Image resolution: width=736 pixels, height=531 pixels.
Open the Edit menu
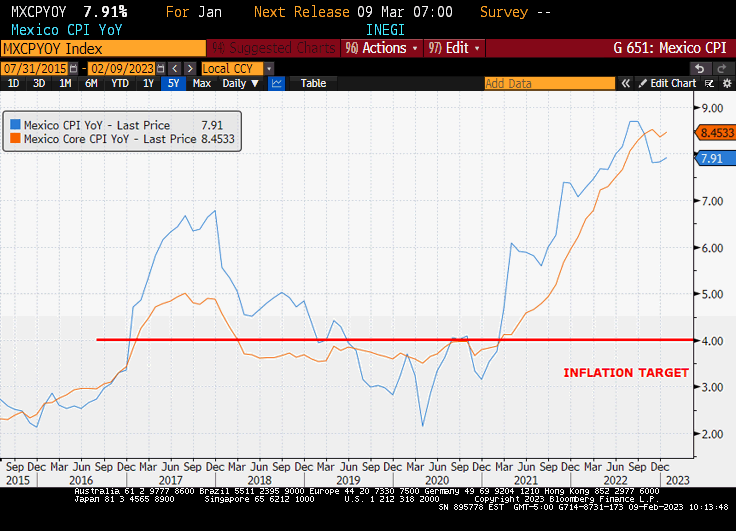point(453,48)
